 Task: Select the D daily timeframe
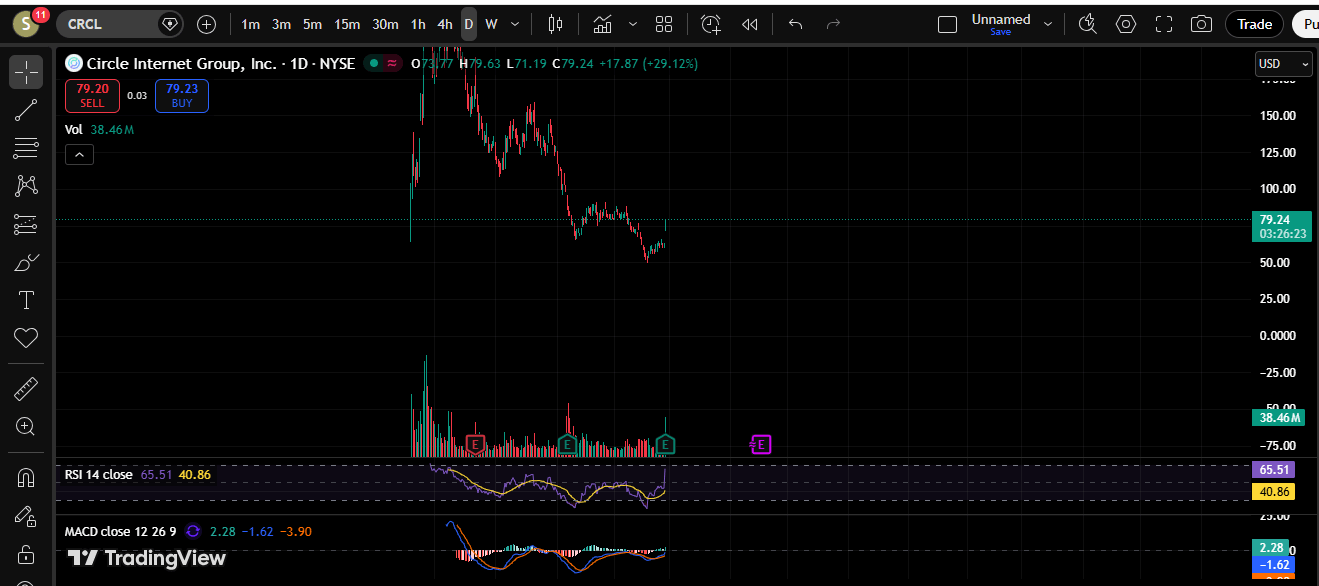click(468, 24)
